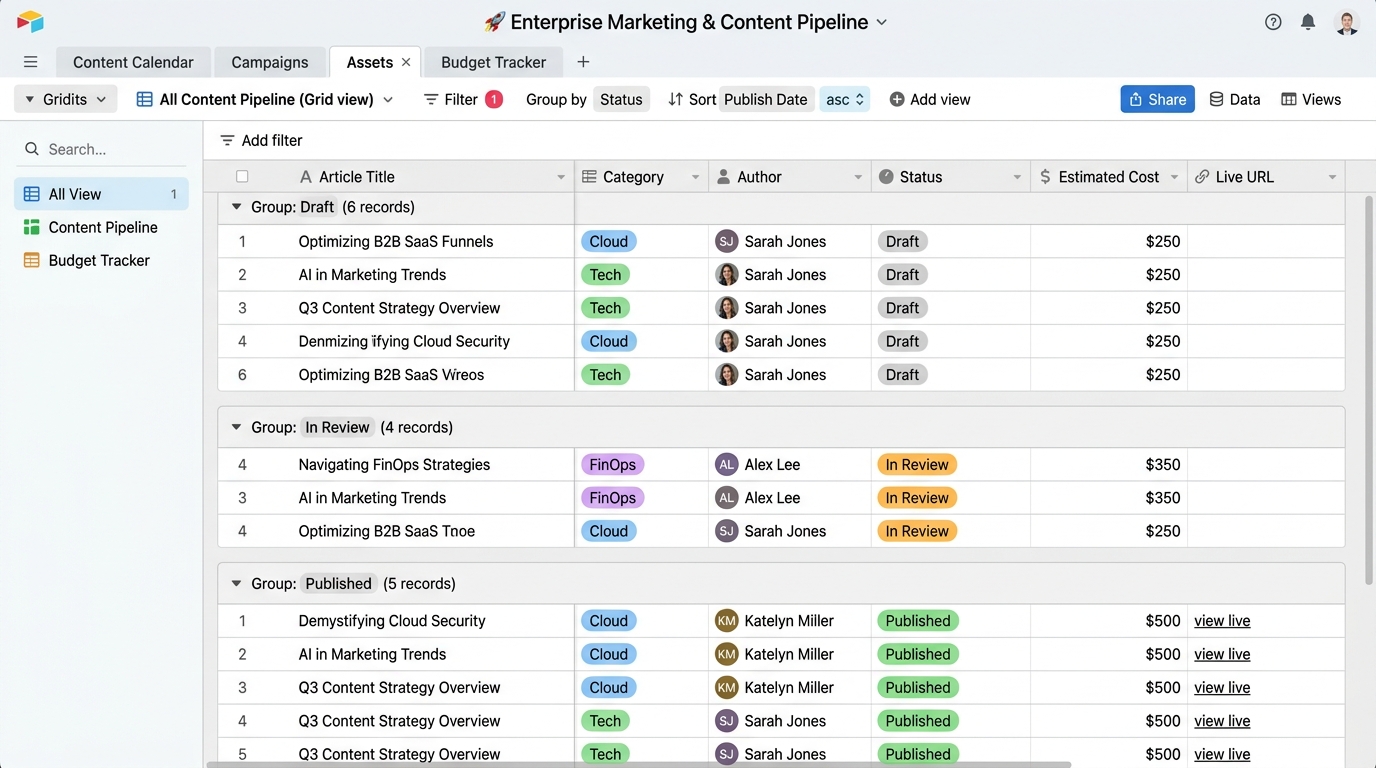Add a new table with plus icon

point(583,62)
